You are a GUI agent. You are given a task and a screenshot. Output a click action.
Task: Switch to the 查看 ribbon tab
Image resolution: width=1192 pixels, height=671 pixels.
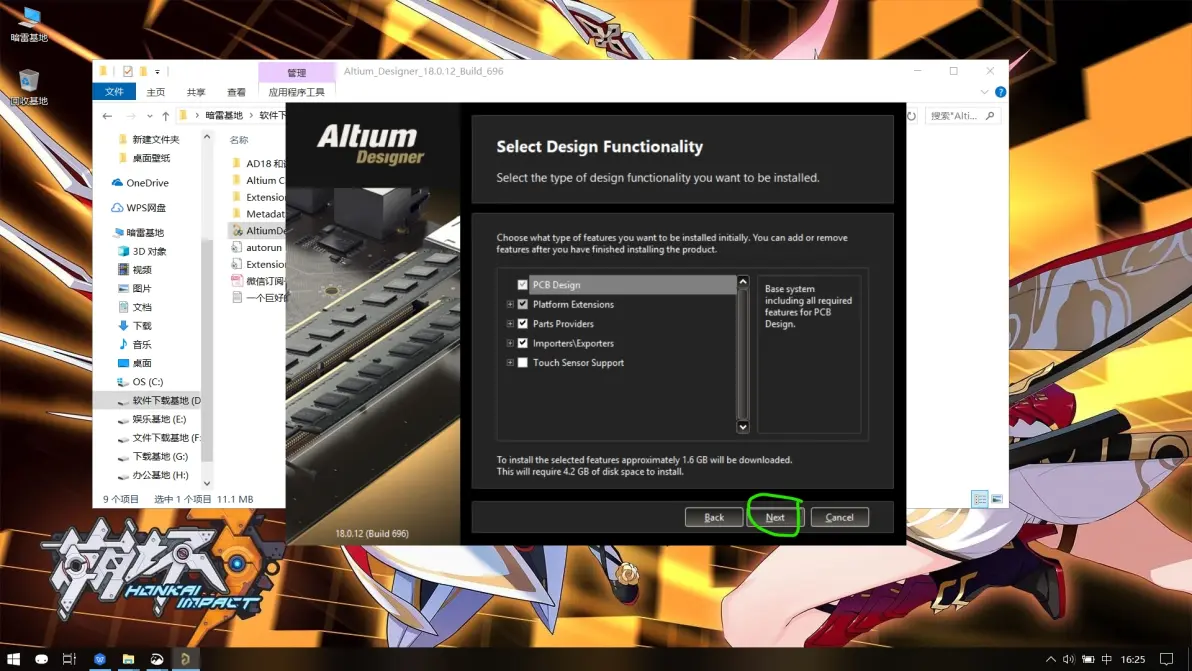coord(236,92)
